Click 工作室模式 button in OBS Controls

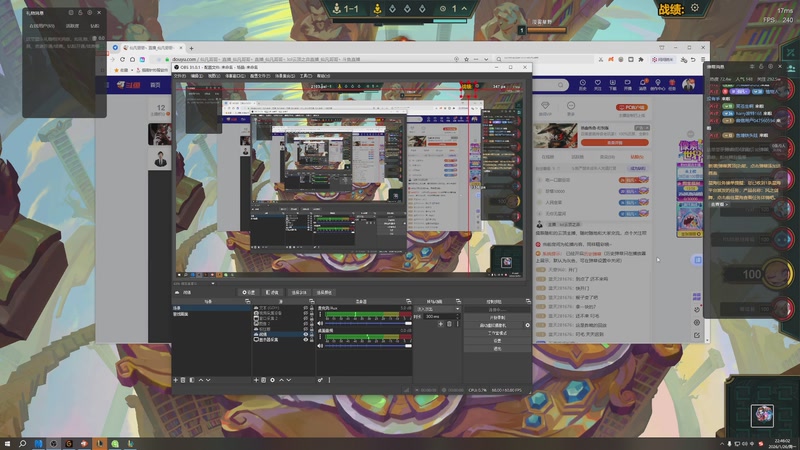497,333
